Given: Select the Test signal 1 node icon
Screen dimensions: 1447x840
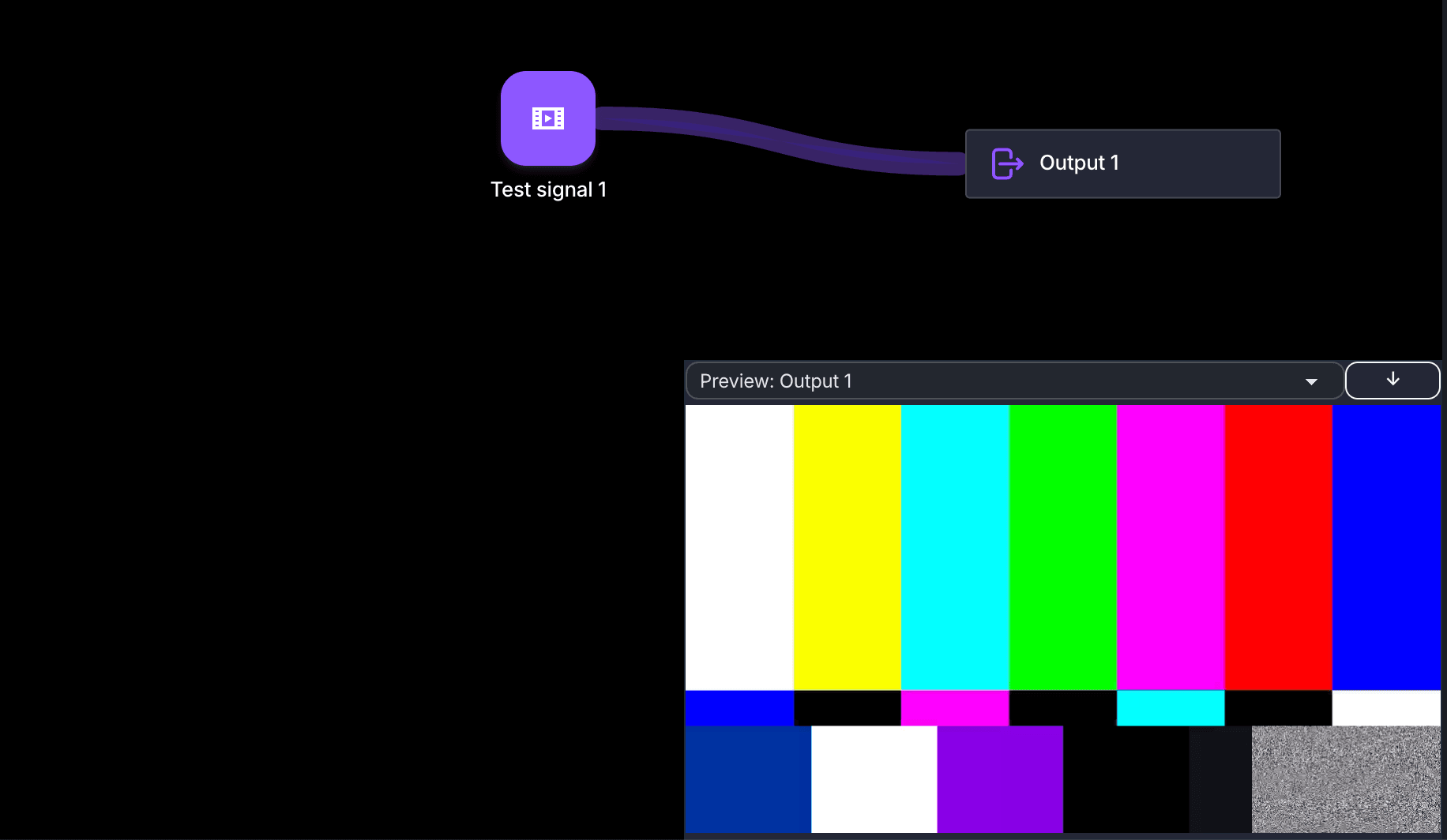Looking at the screenshot, I should coord(547,118).
